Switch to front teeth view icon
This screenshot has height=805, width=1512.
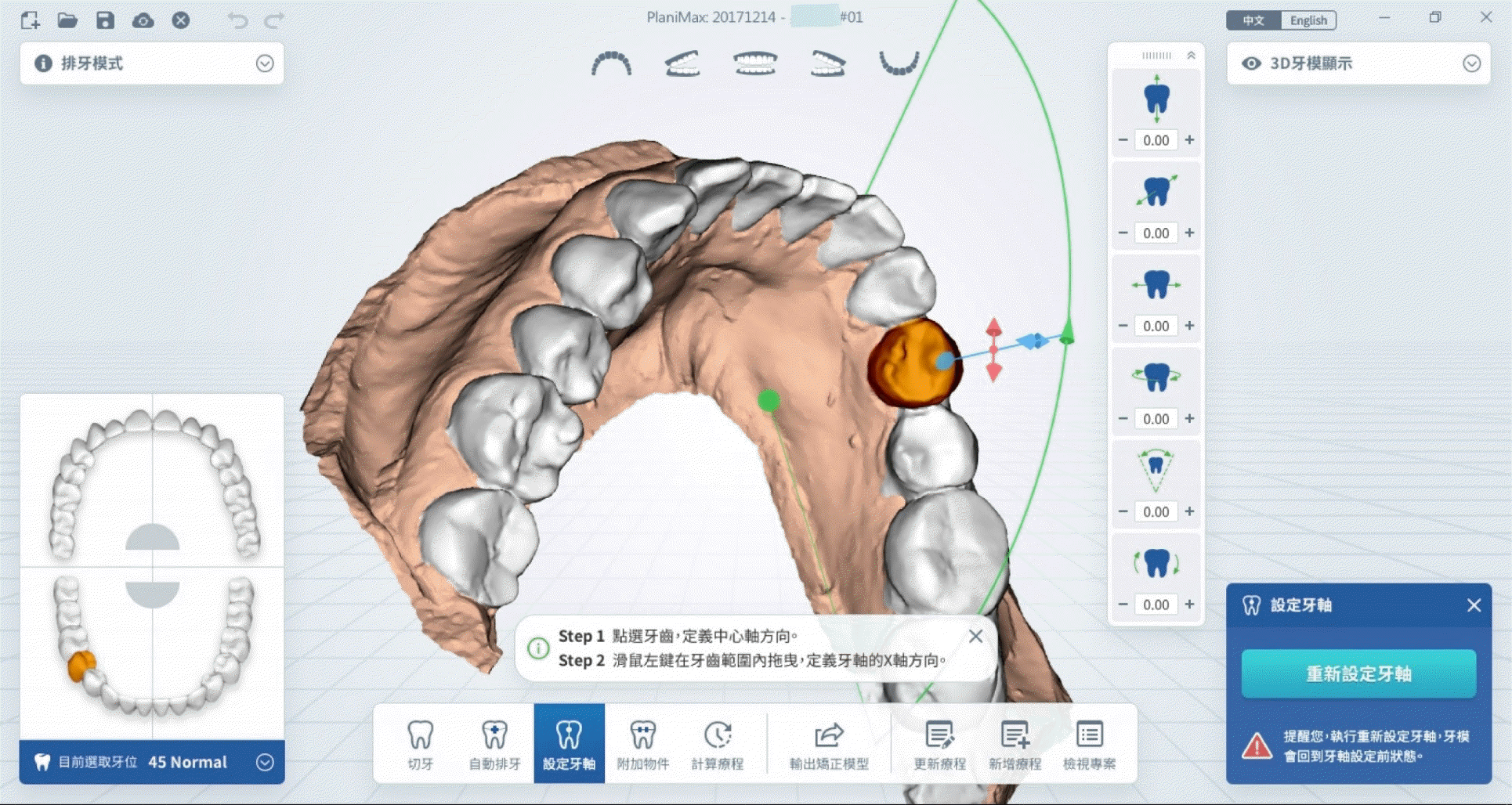[755, 63]
